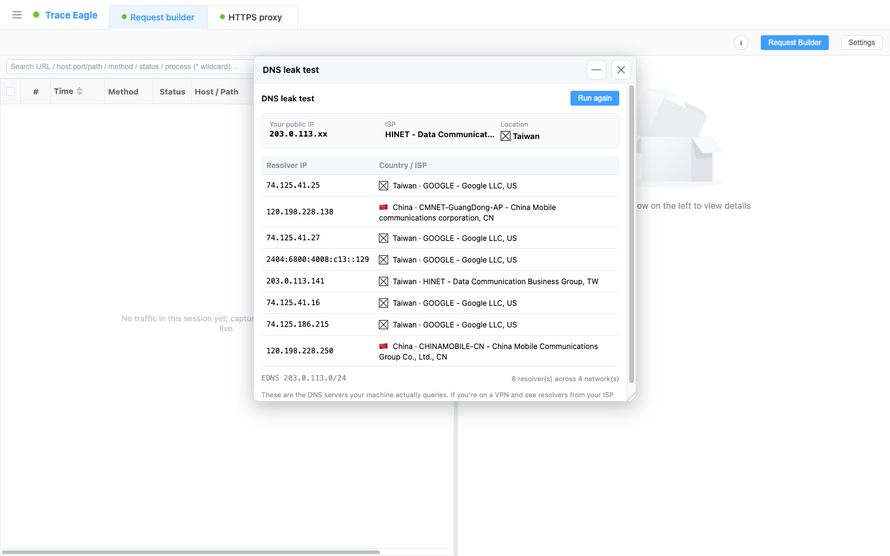
Task: Focus the Search URL filter field
Action: coord(129,66)
